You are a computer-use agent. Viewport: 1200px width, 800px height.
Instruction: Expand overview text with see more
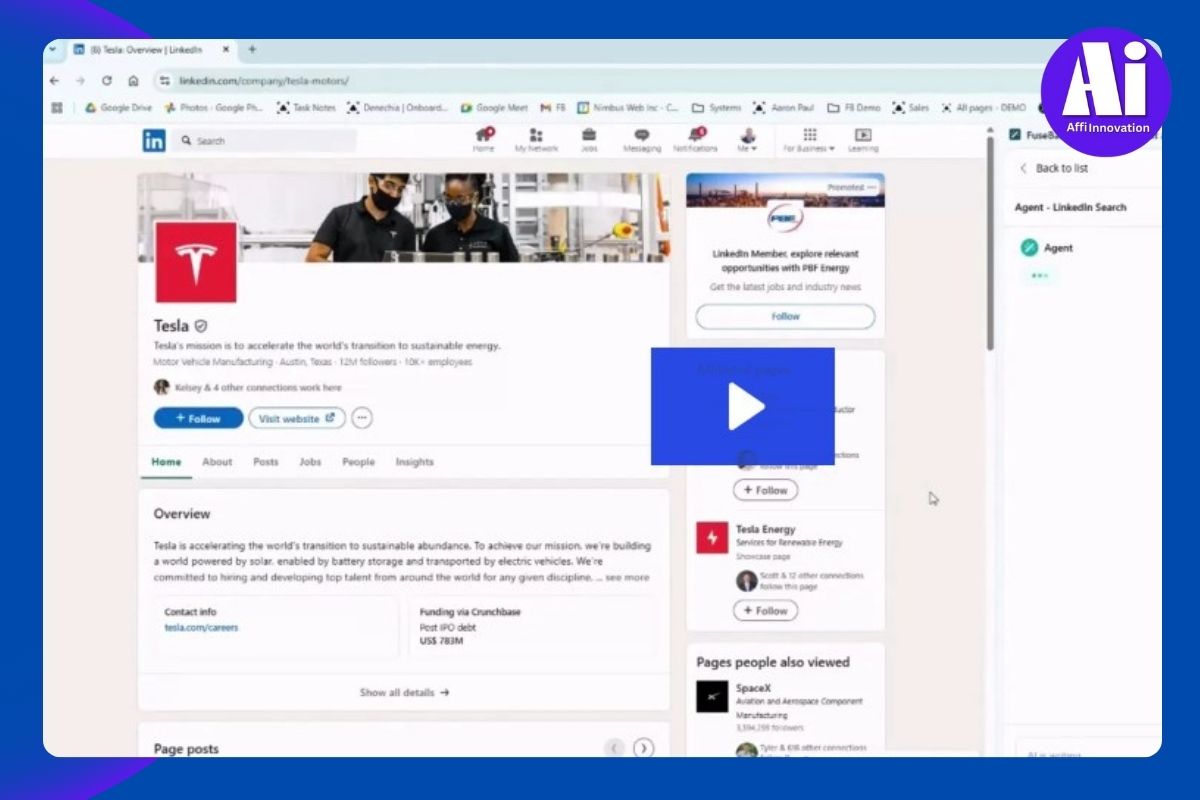(x=627, y=577)
